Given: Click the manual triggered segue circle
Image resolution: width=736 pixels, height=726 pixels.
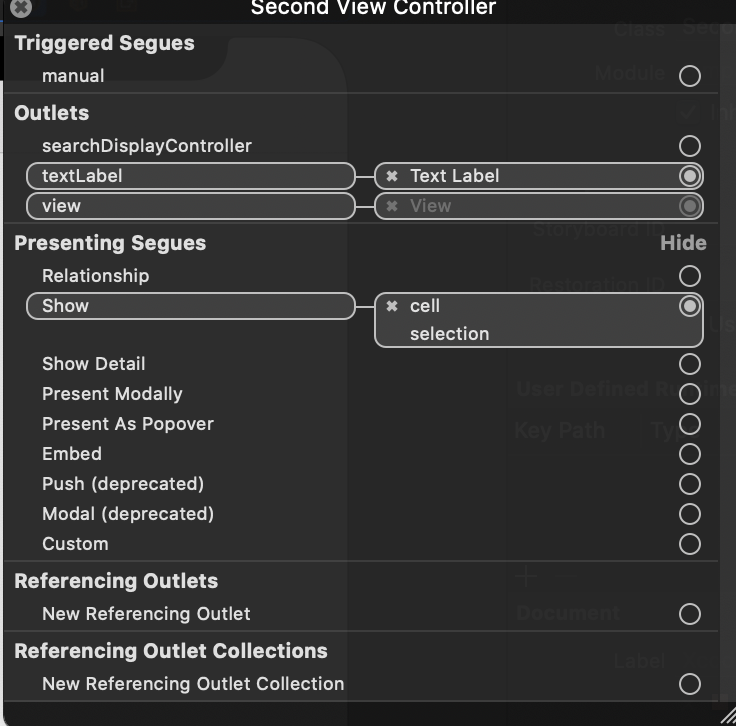Looking at the screenshot, I should [x=690, y=76].
